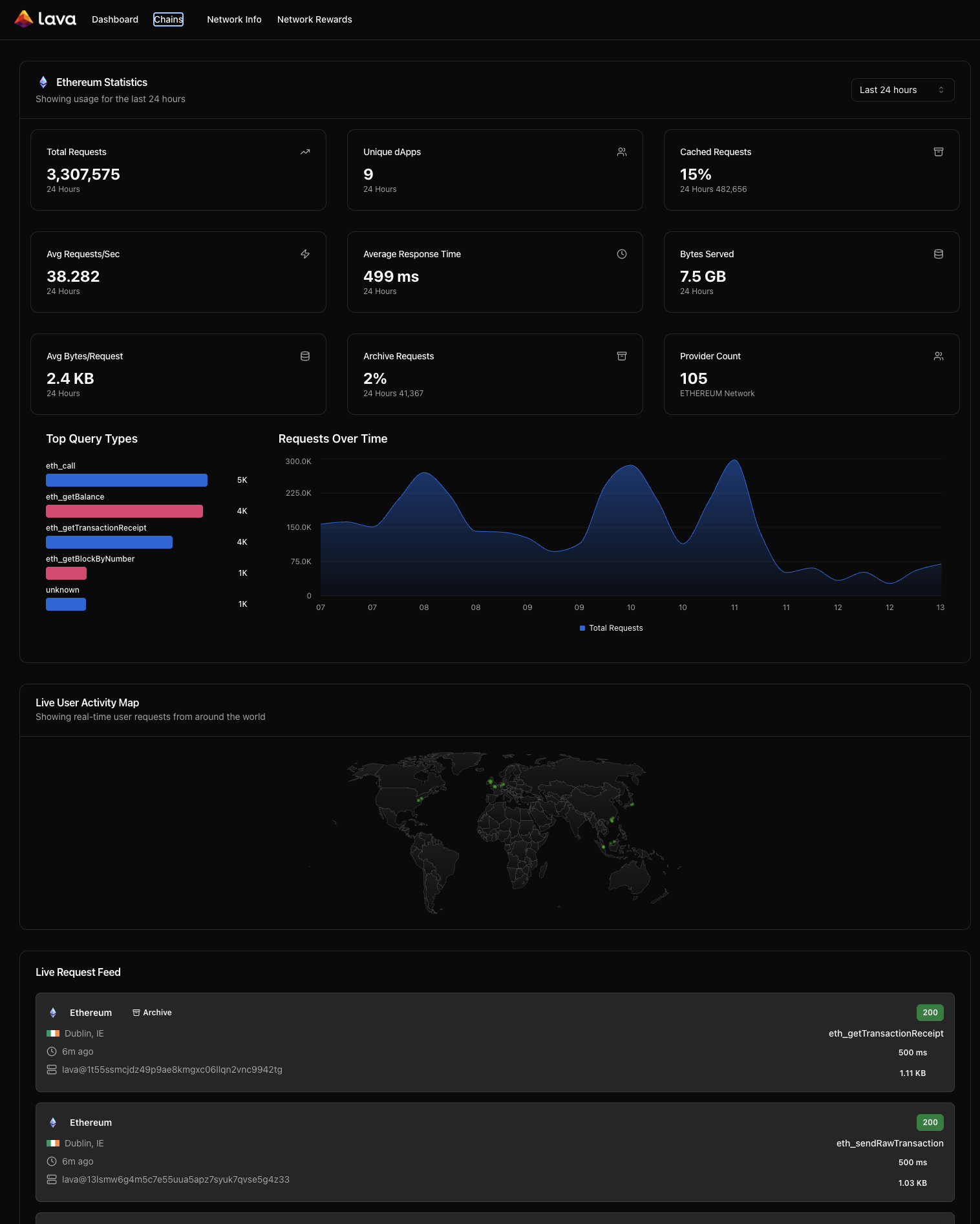
Task: Click the 7.5 GB bytes served value
Action: point(703,277)
